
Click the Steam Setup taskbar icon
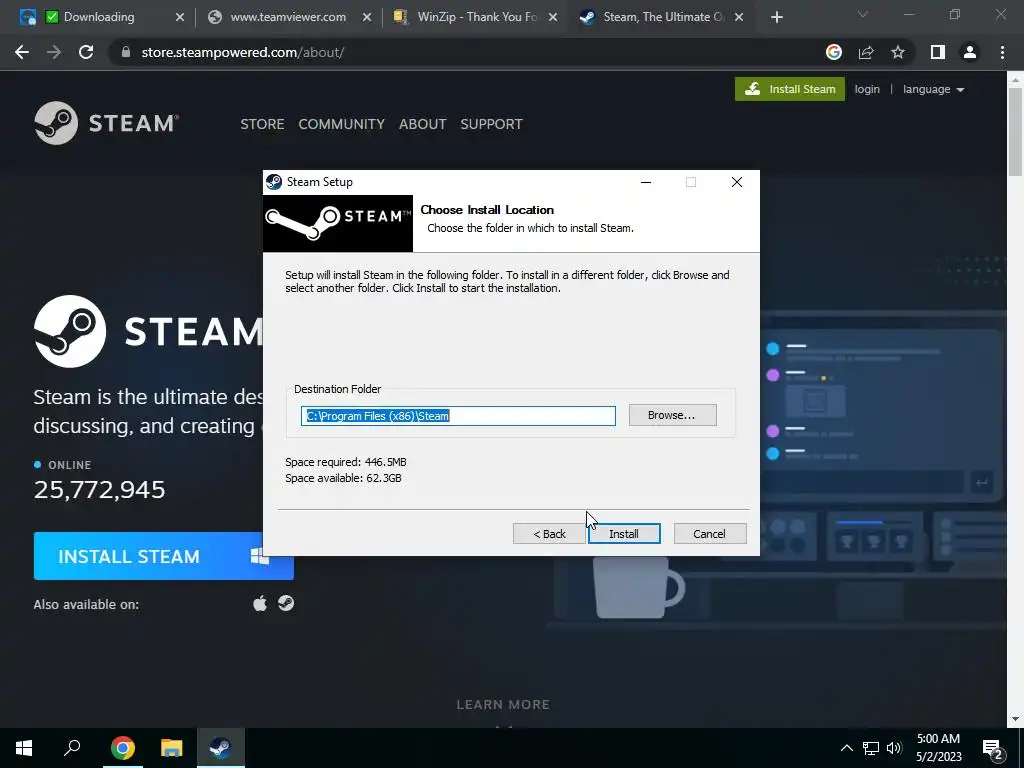[221, 748]
